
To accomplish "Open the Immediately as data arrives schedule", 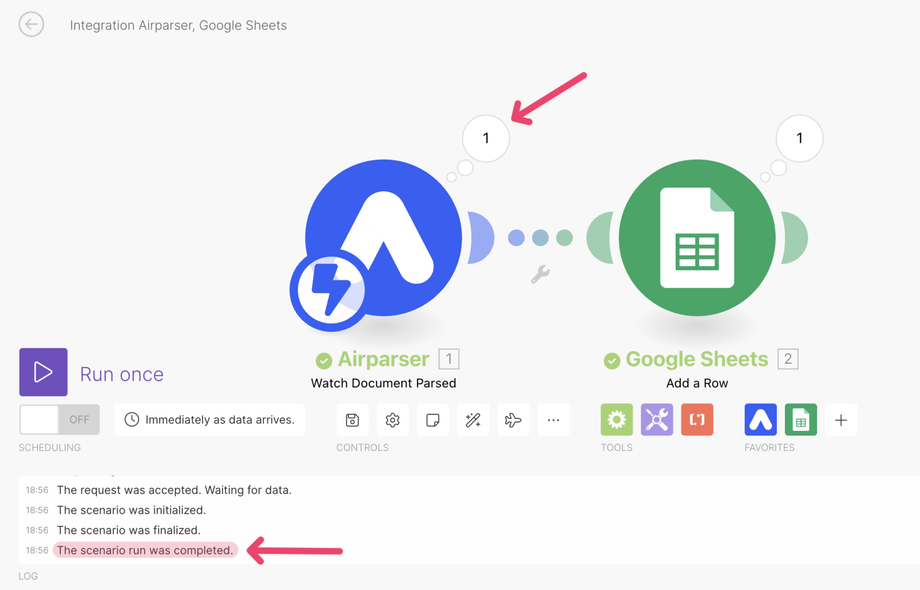I will [209, 420].
